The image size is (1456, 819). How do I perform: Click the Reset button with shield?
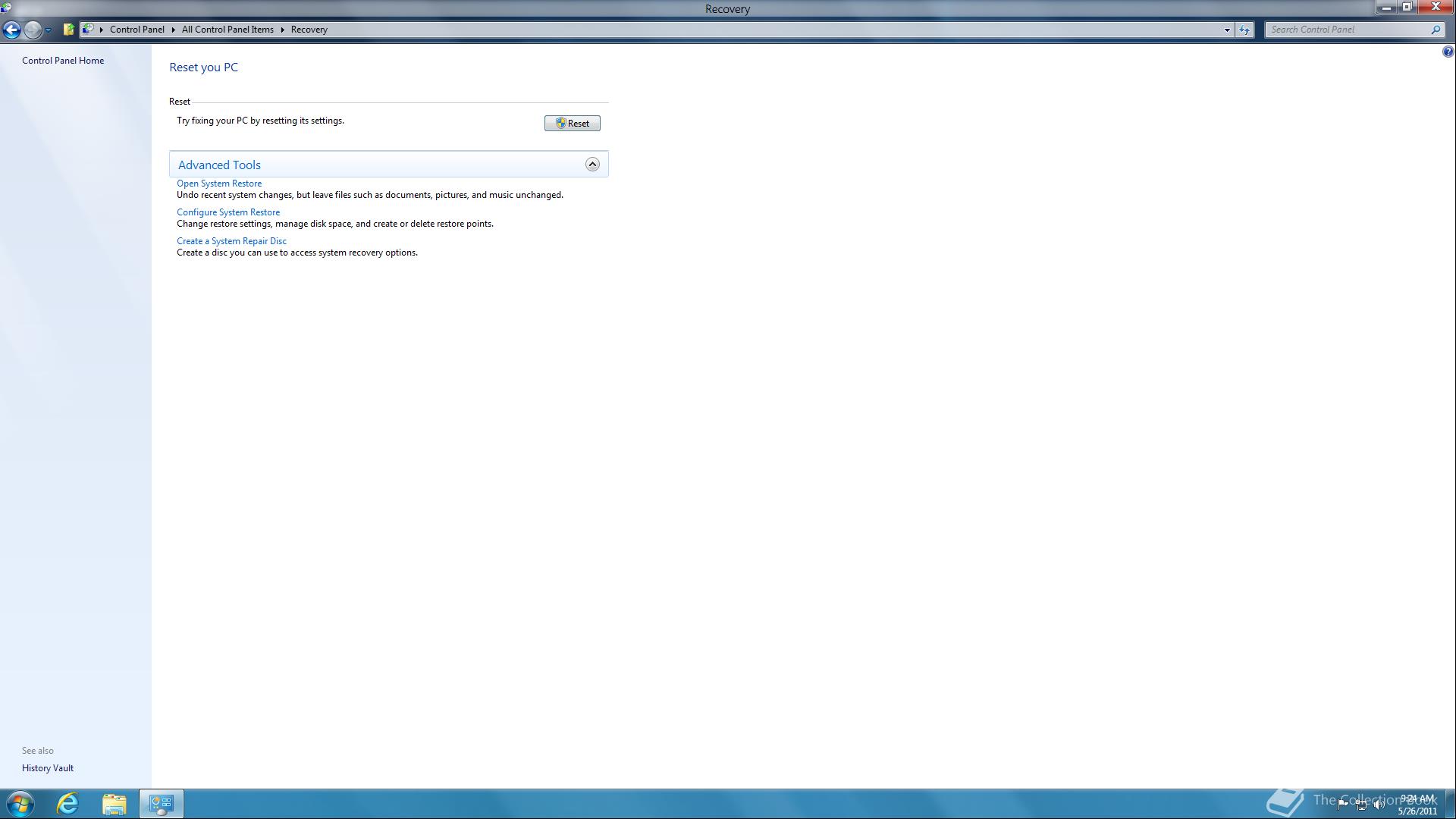click(x=572, y=123)
